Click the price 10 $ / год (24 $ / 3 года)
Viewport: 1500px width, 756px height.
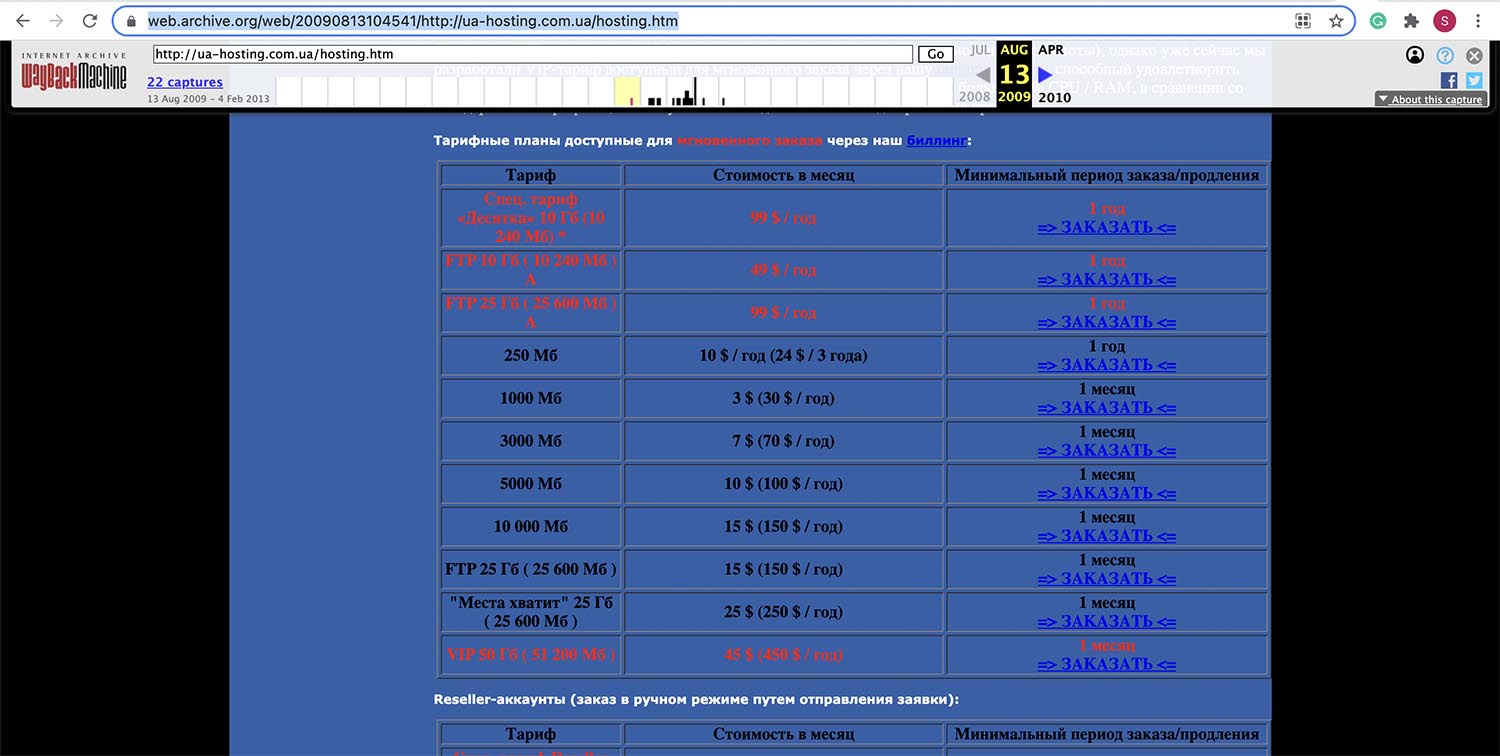click(x=784, y=356)
